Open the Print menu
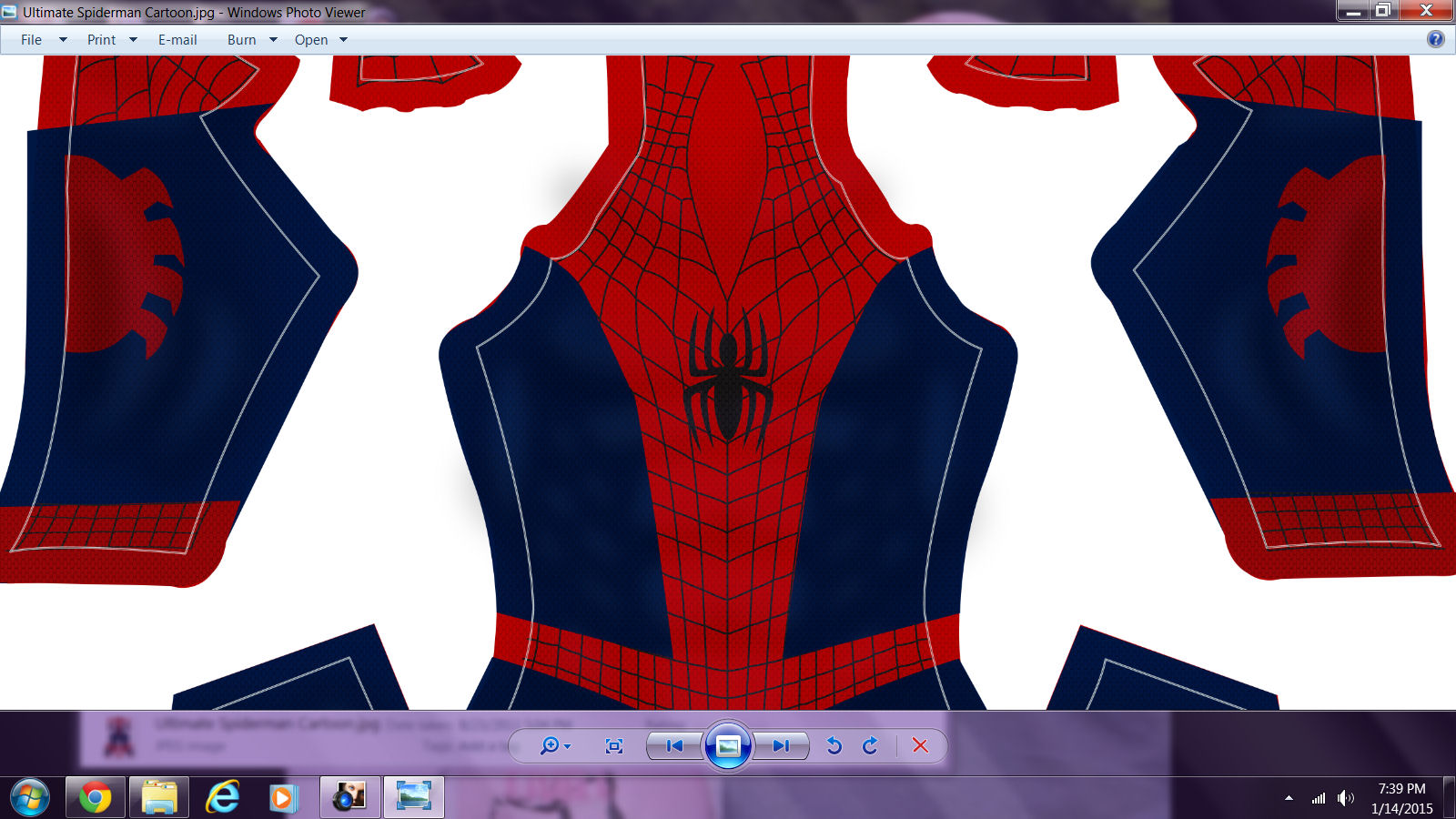Viewport: 1456px width, 819px height. point(101,40)
